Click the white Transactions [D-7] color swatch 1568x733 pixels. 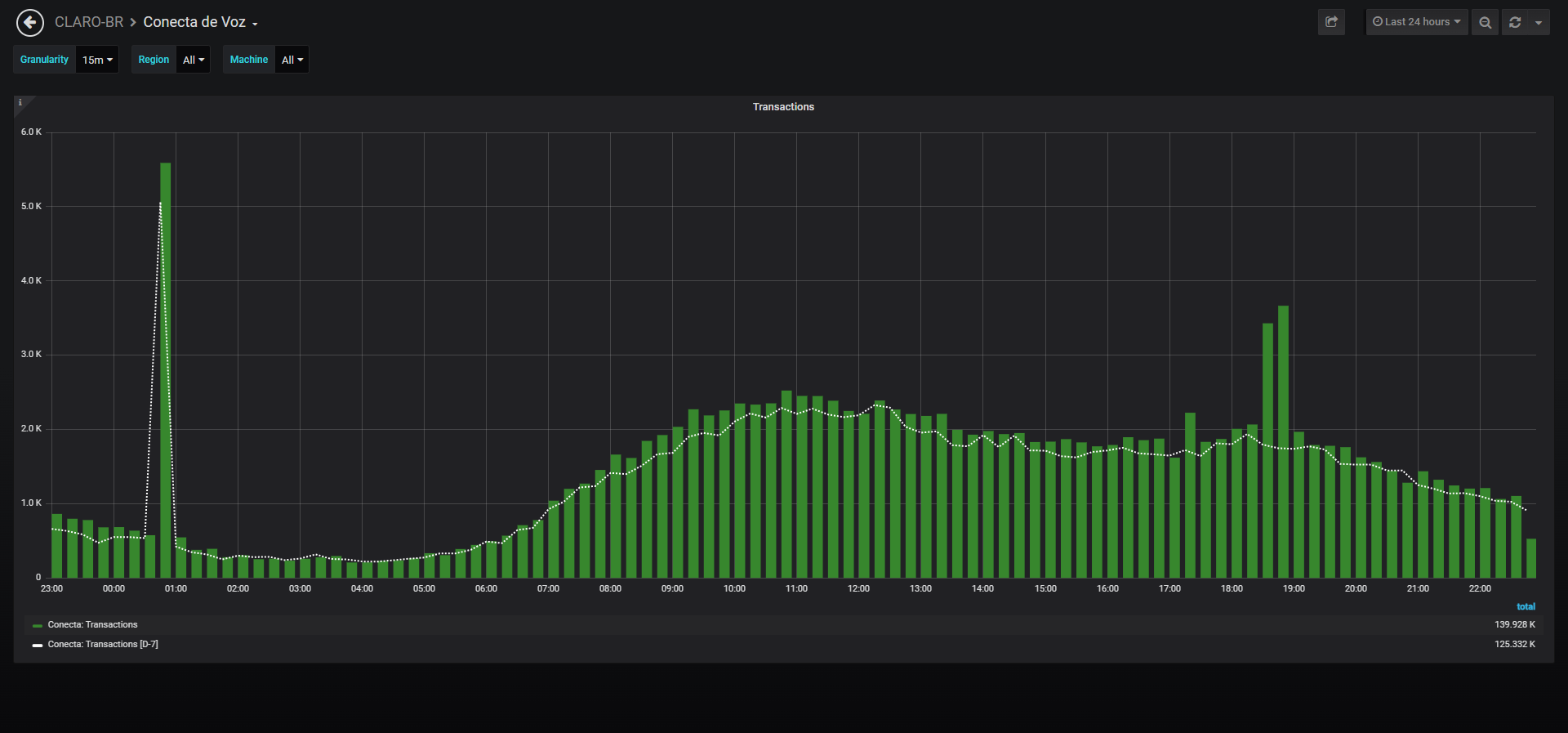[38, 646]
